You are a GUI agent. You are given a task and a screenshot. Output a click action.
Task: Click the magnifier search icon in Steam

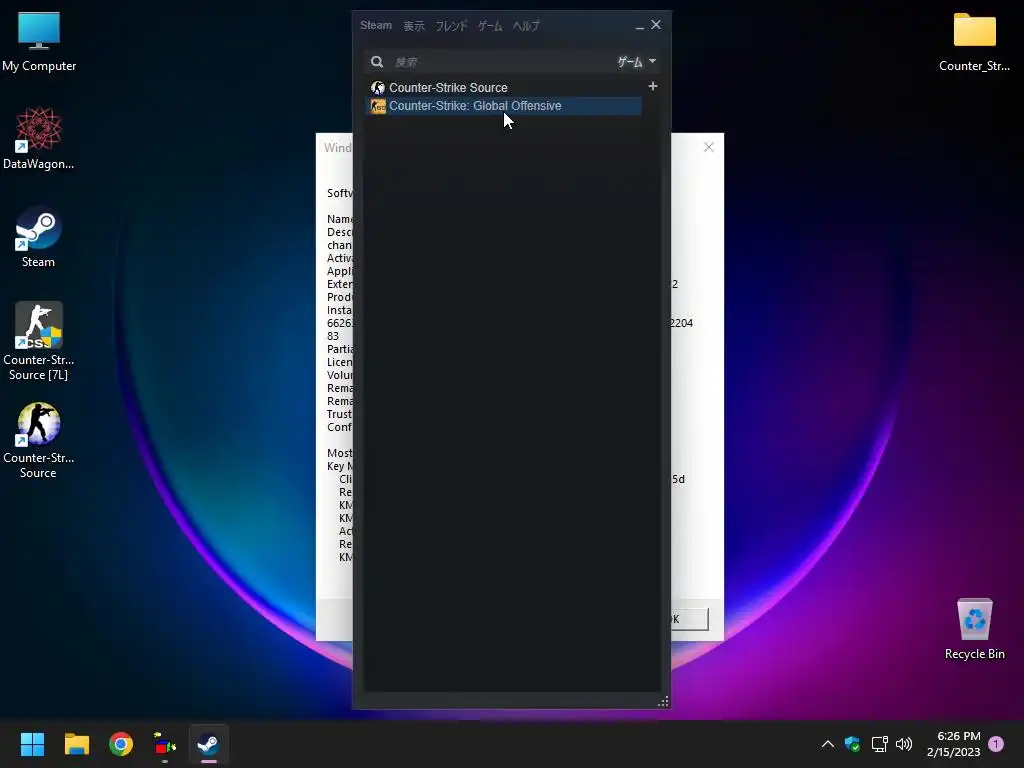tap(377, 62)
